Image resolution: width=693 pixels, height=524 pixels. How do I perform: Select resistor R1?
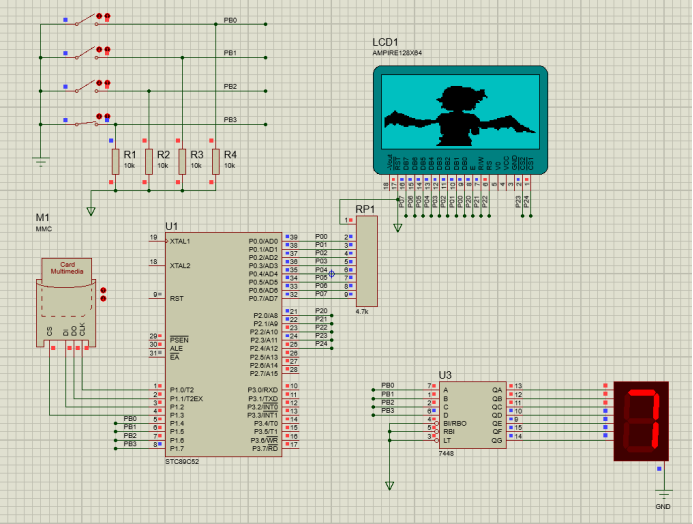[x=116, y=160]
